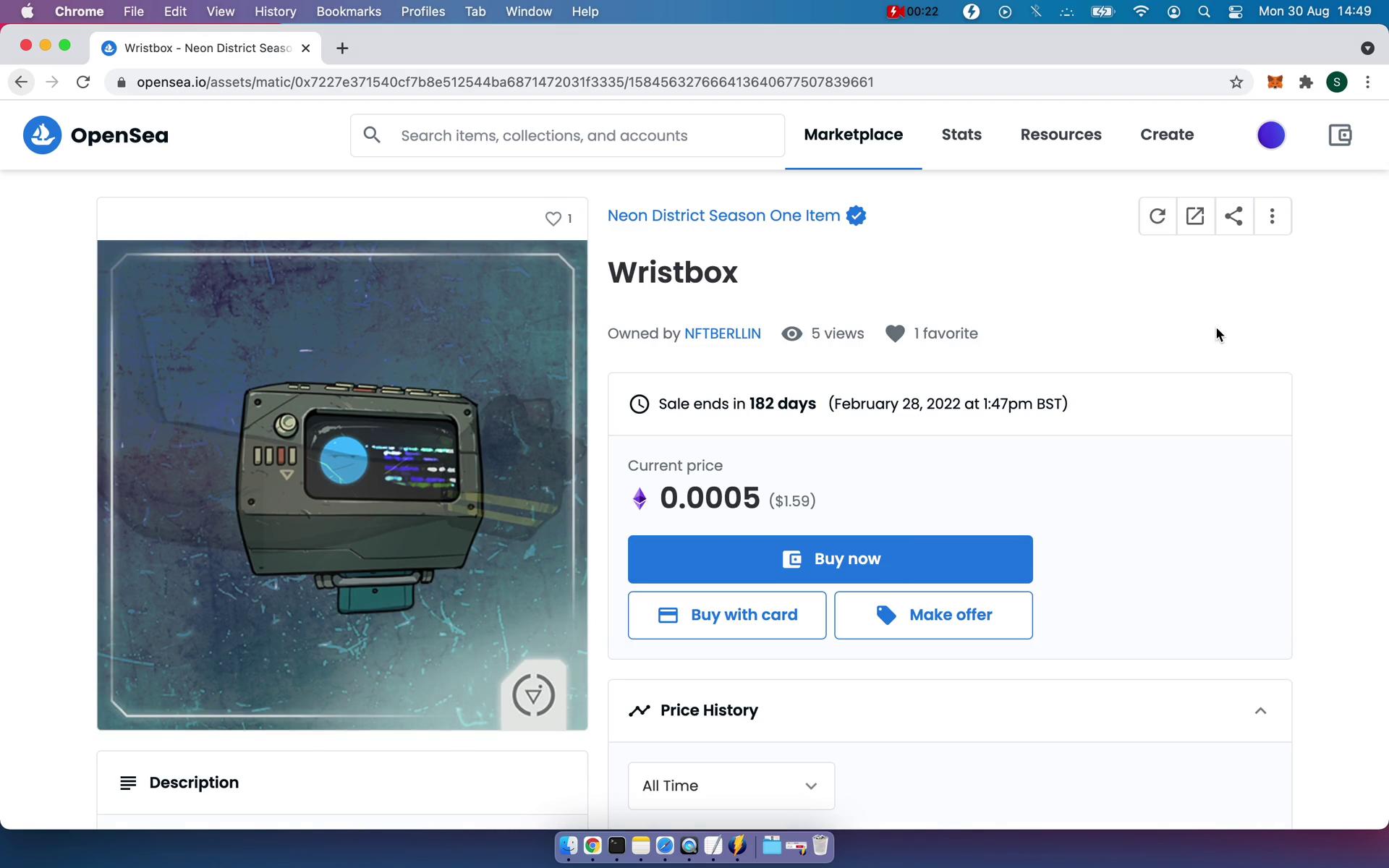Open the Chrome browser menu

coord(1367,82)
